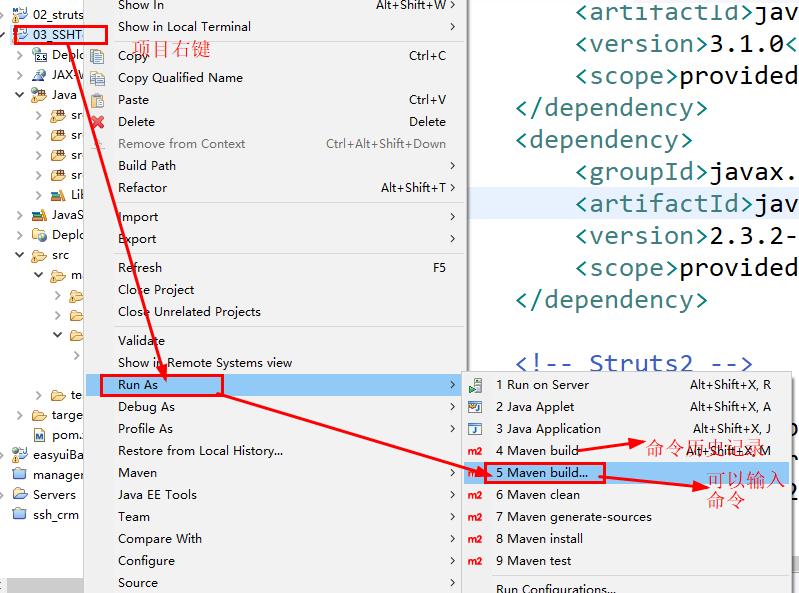Click m2 icon beside Maven clean
This screenshot has height=593, width=799.
point(475,495)
